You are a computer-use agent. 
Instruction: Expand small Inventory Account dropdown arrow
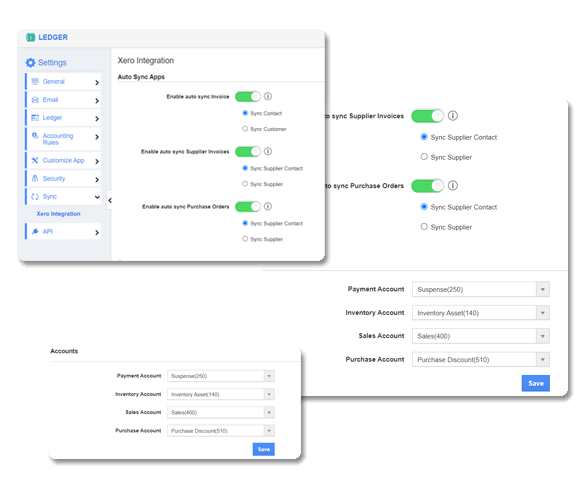pyautogui.click(x=269, y=394)
